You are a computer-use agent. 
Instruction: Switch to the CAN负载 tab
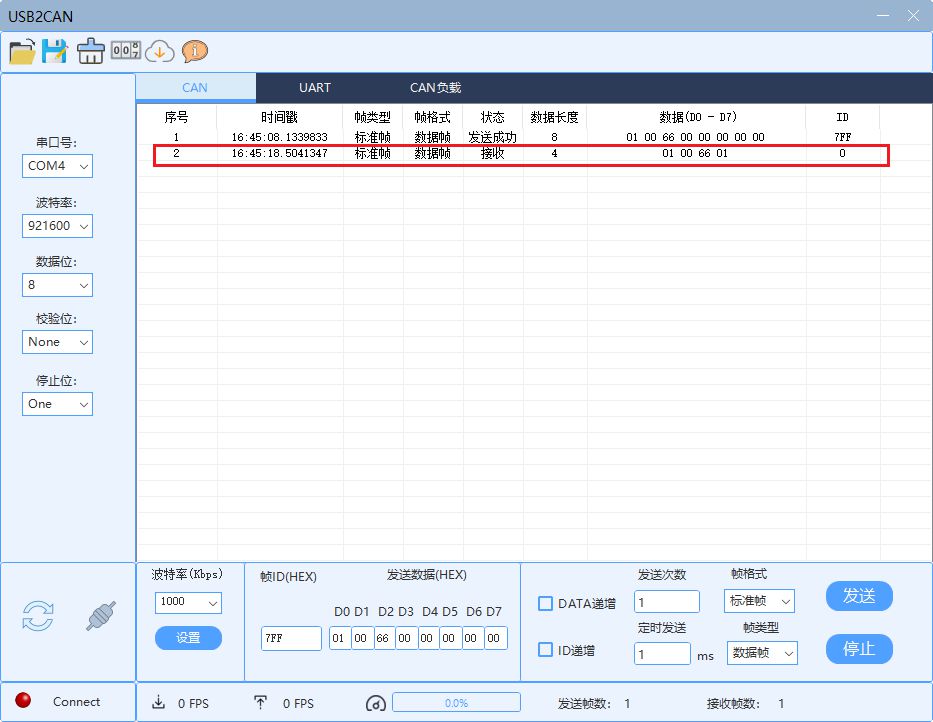pyautogui.click(x=435, y=88)
